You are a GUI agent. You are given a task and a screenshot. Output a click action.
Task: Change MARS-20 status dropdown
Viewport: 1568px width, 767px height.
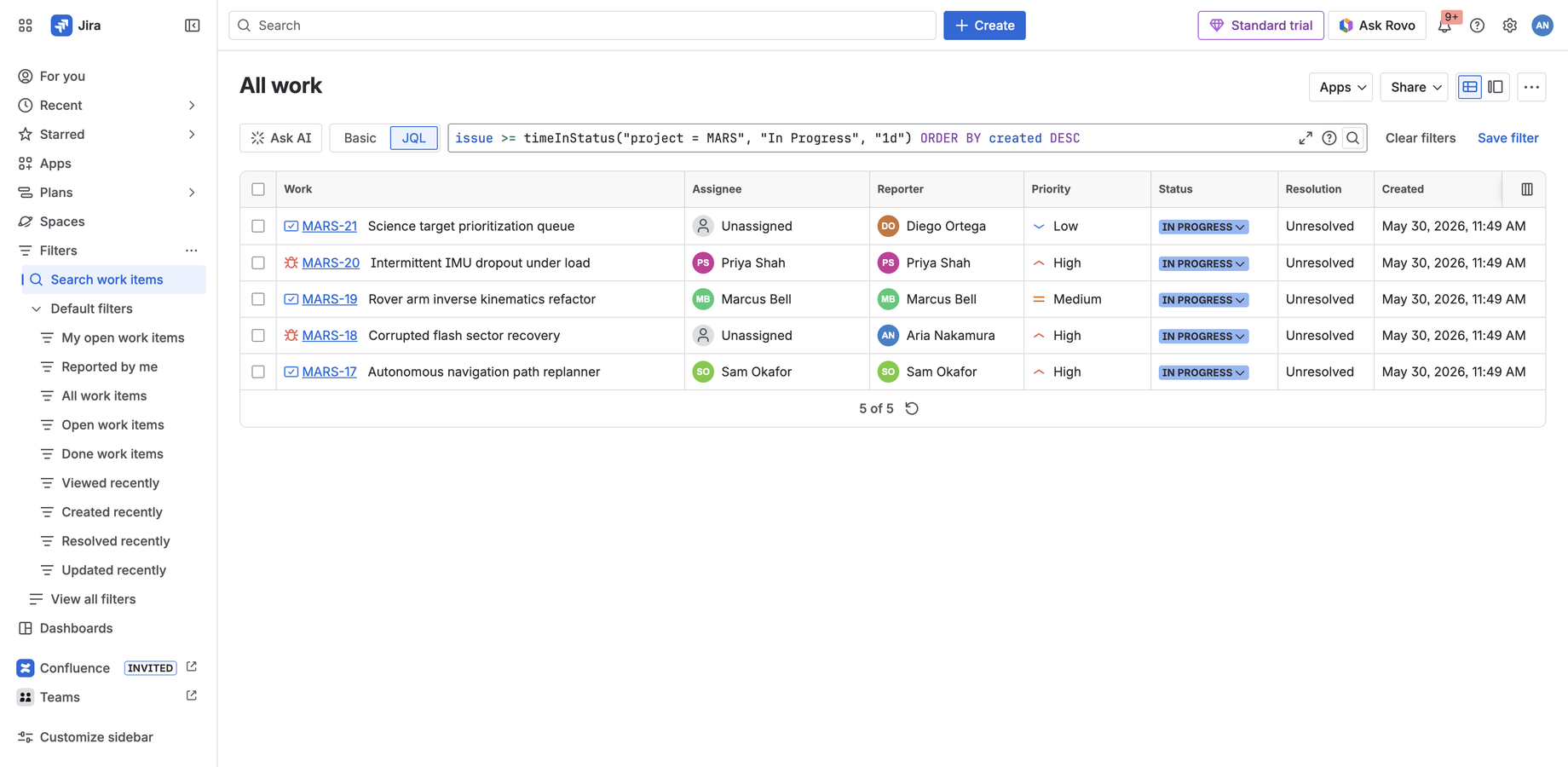click(1203, 263)
